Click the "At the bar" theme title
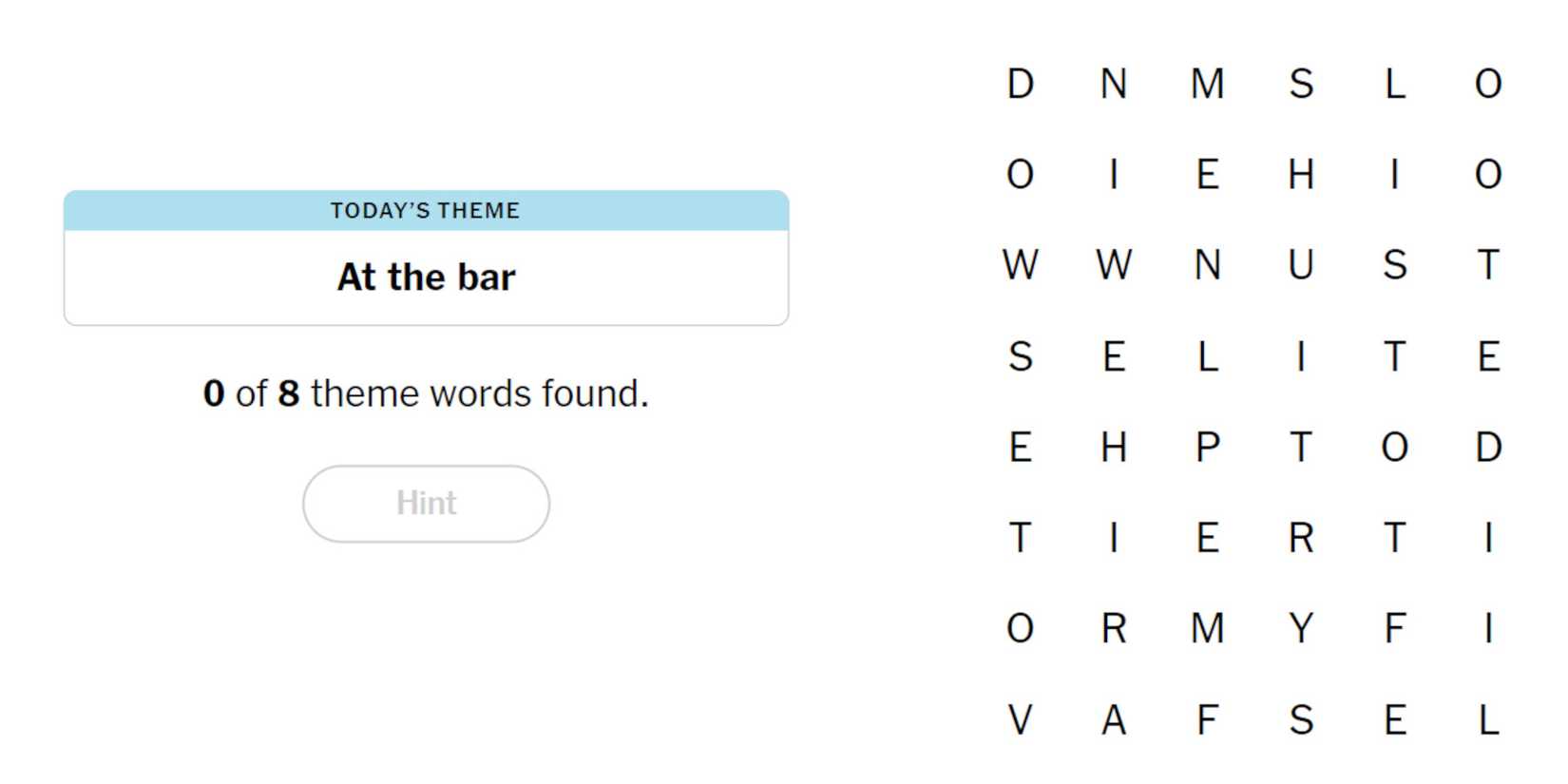 click(x=426, y=277)
